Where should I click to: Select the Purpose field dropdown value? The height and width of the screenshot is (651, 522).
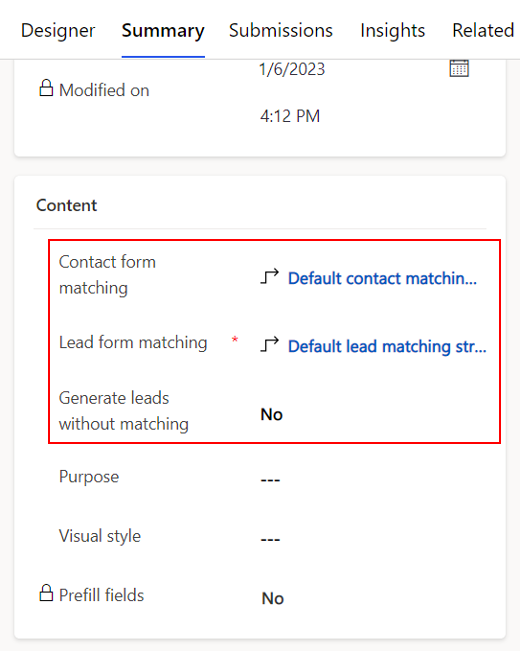tap(270, 480)
